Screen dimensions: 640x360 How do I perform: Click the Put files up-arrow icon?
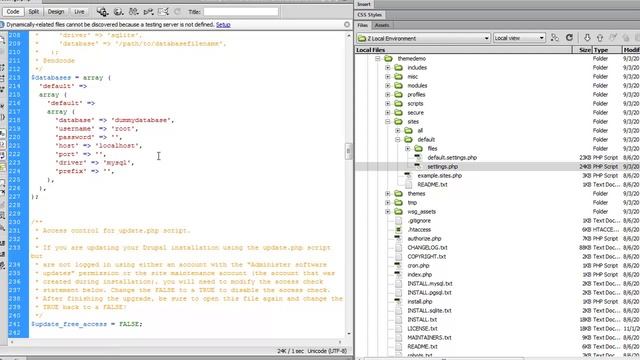[600, 38]
